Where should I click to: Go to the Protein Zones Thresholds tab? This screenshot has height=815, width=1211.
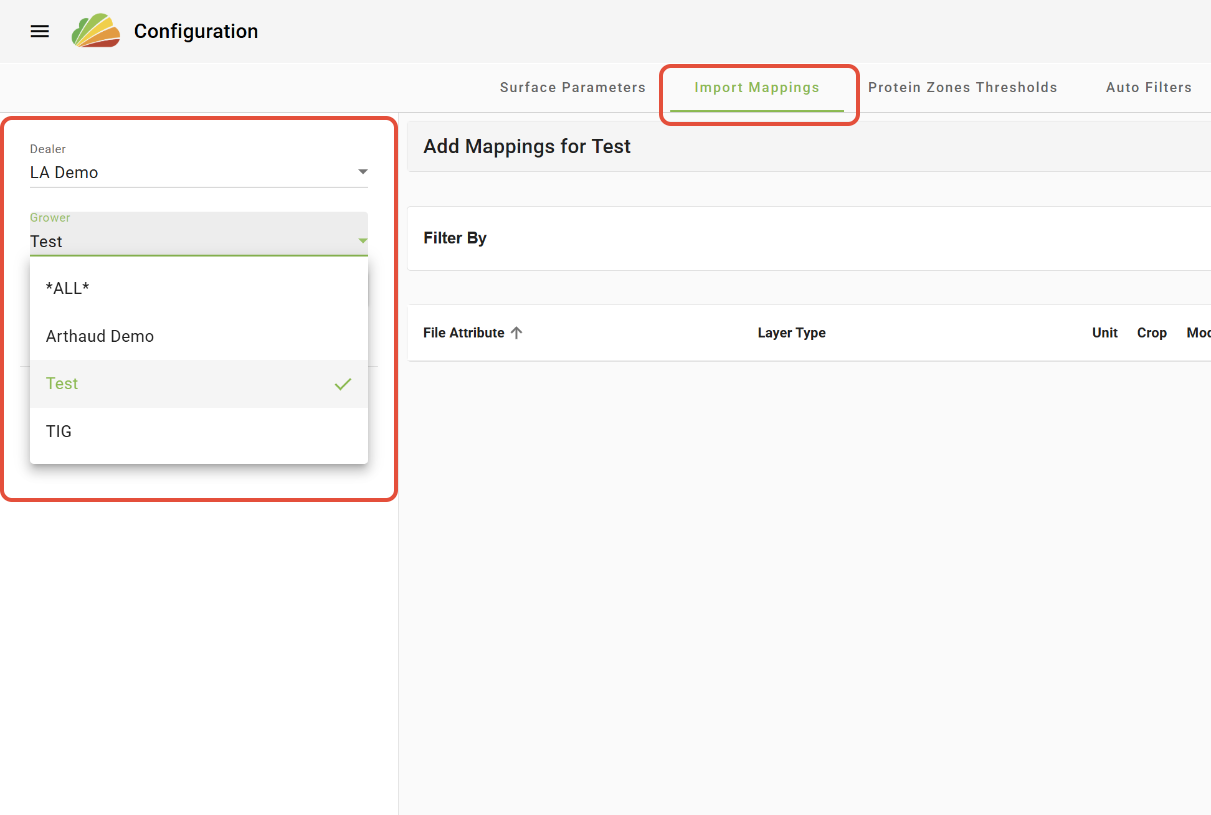tap(962, 87)
